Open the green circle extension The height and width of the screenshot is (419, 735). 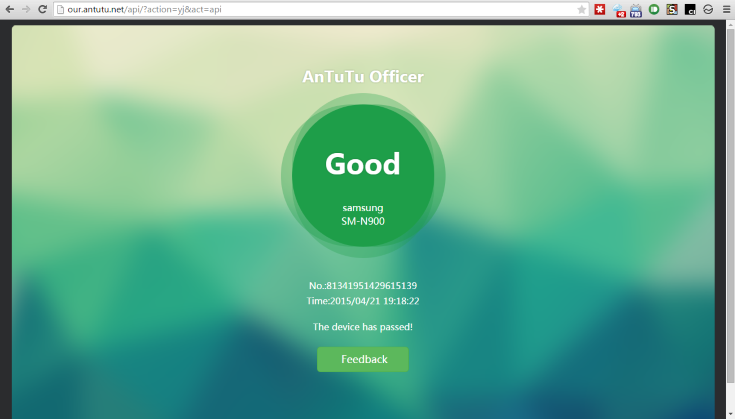pos(654,9)
